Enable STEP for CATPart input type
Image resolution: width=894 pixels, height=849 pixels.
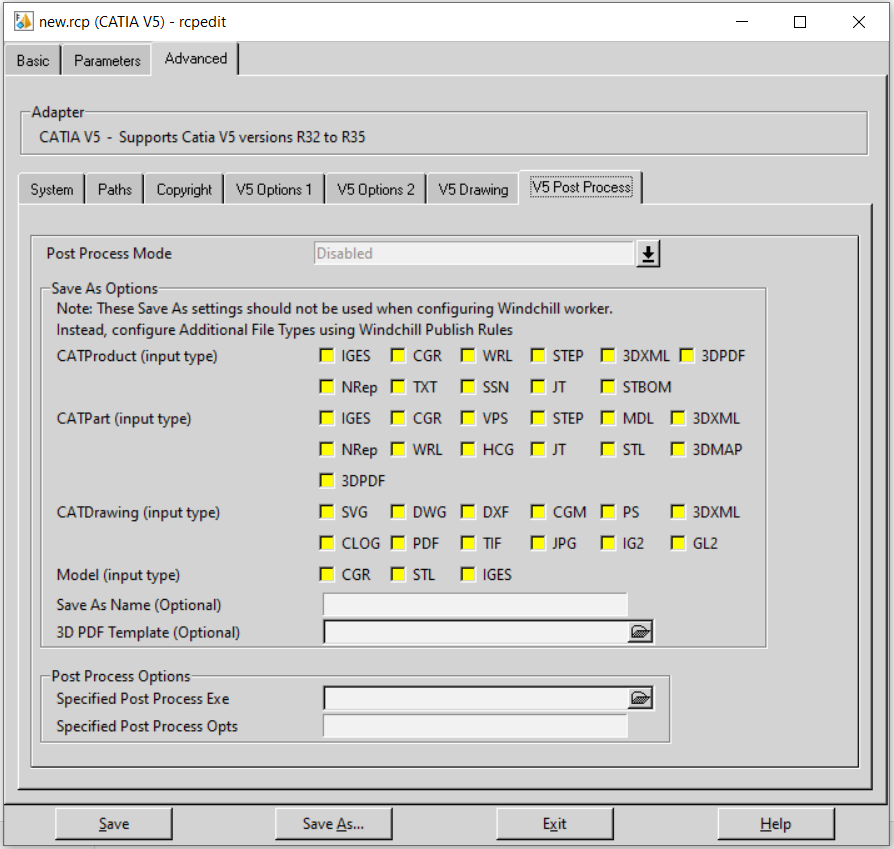tap(538, 419)
